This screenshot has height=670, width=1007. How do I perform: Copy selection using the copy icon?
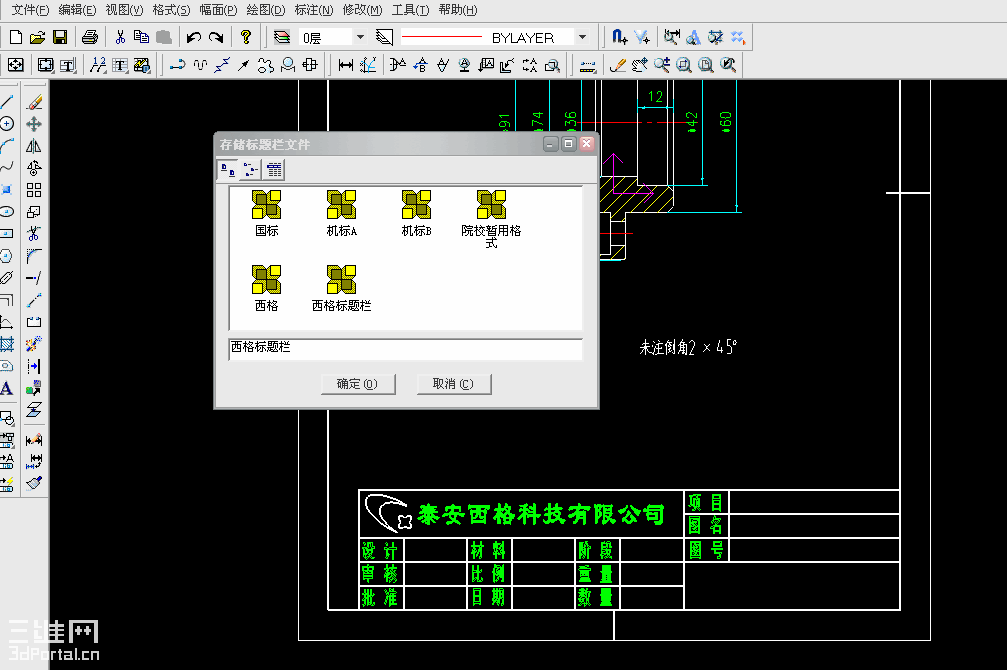(x=141, y=37)
